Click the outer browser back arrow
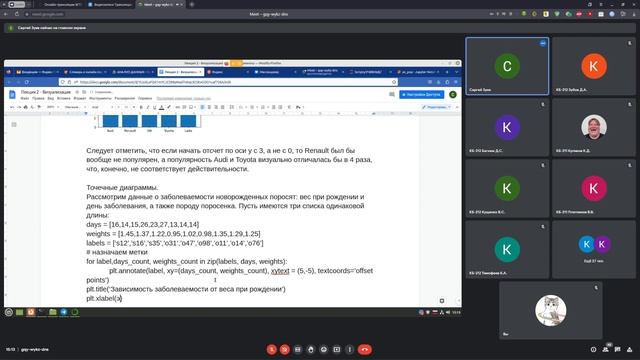640x360 pixels. (6, 14)
